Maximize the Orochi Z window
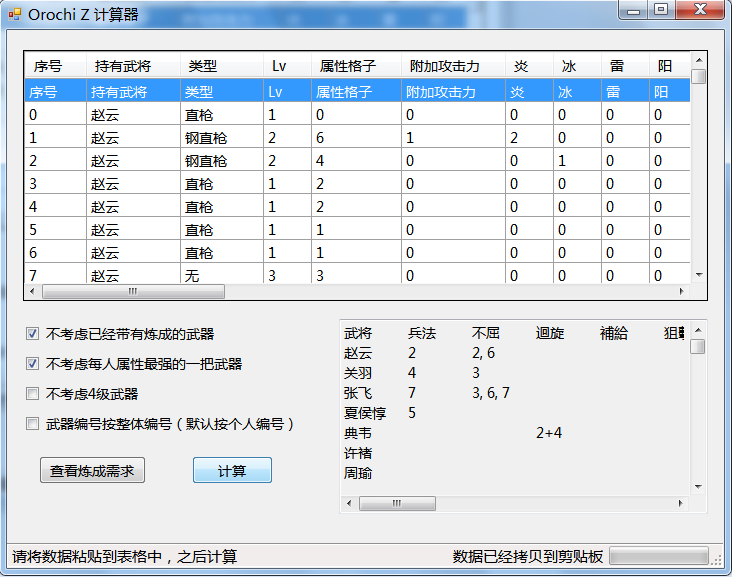This screenshot has width=732, height=577. (660, 10)
